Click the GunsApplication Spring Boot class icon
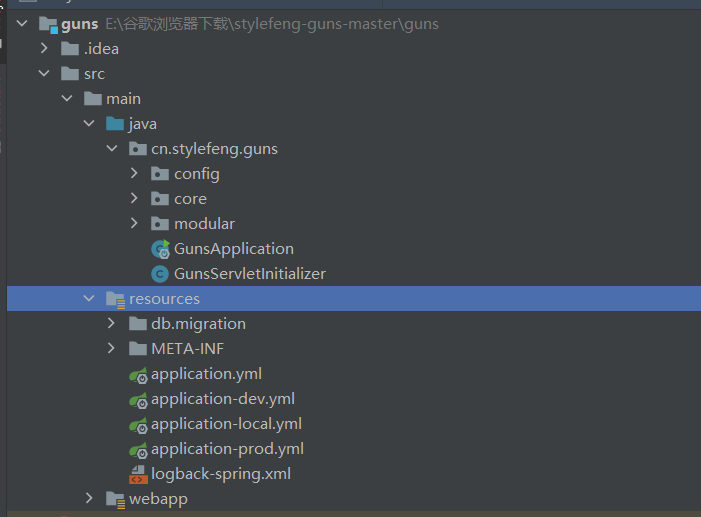701x517 pixels. coord(160,249)
